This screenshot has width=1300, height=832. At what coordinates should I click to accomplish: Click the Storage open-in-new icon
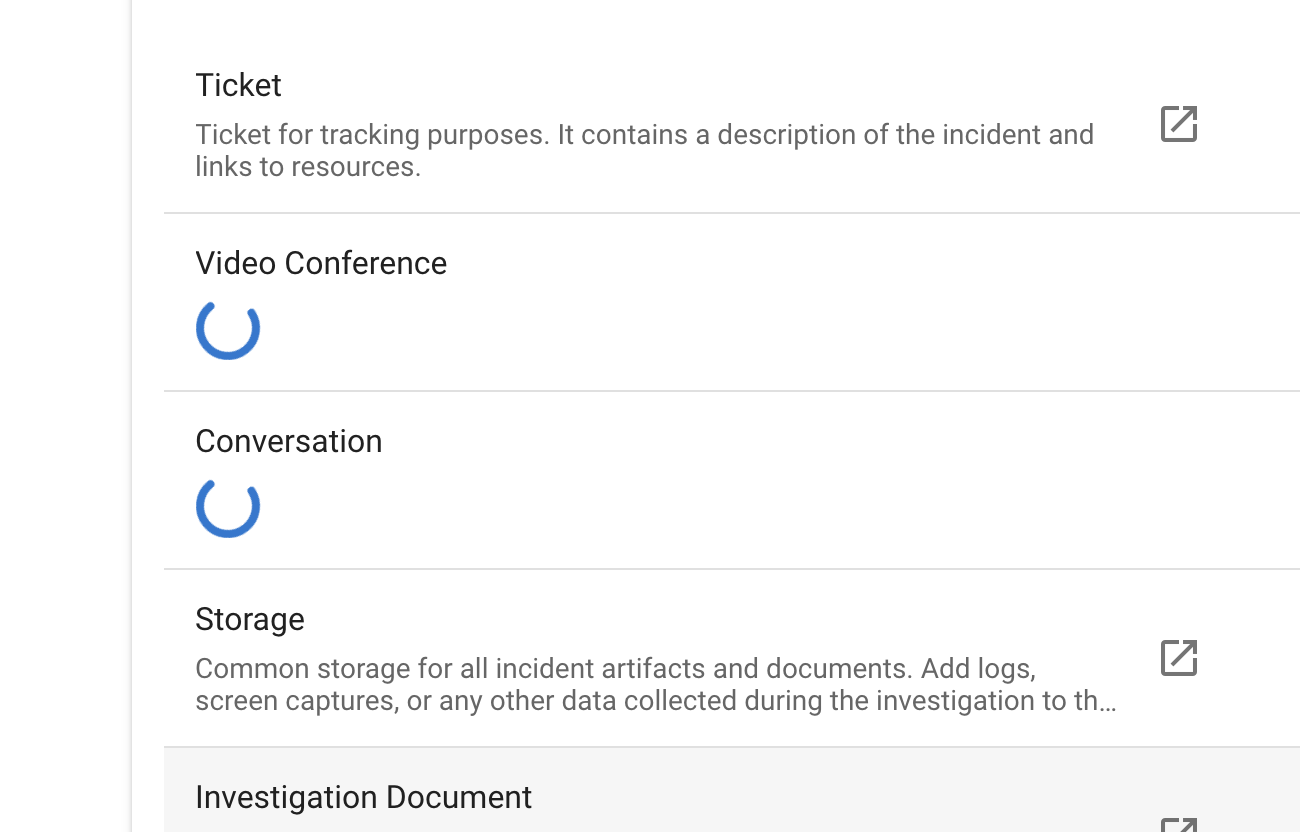pos(1177,657)
